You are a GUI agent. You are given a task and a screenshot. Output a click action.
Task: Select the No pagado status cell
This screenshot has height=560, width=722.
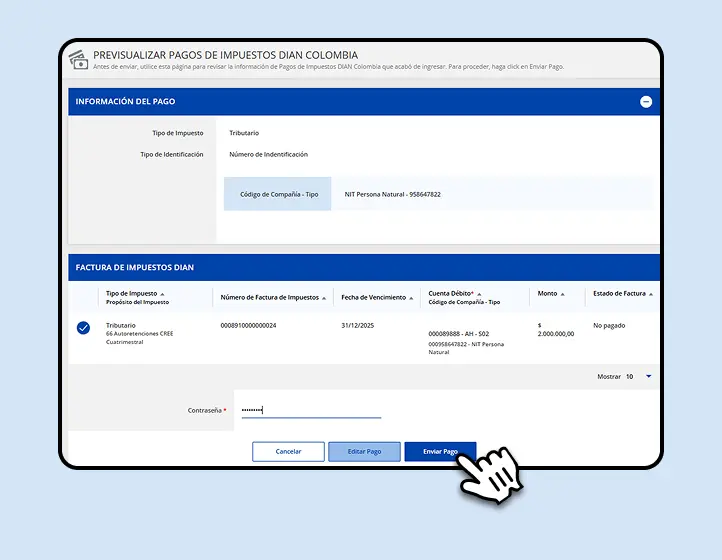pyautogui.click(x=609, y=325)
